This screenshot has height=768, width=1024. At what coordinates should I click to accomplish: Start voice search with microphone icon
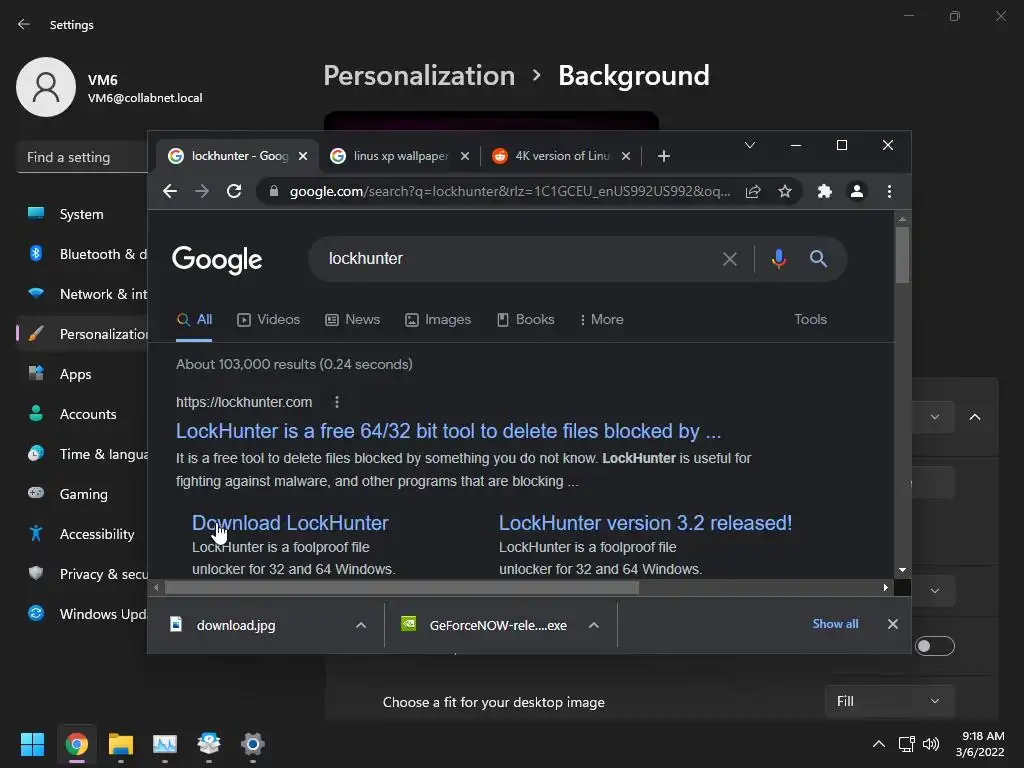pyautogui.click(x=778, y=259)
